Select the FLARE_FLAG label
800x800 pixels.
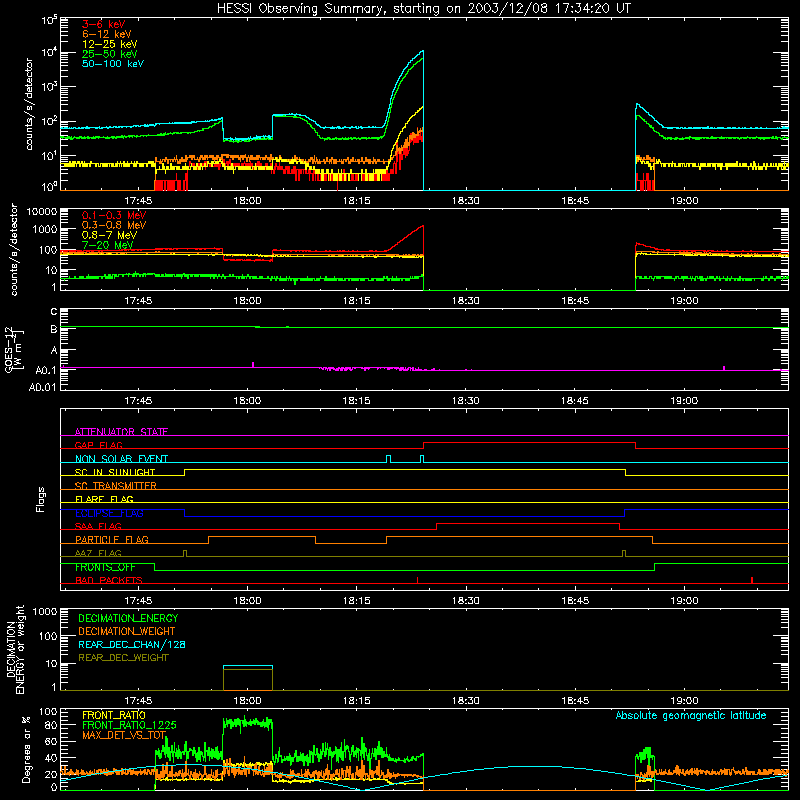click(x=104, y=499)
